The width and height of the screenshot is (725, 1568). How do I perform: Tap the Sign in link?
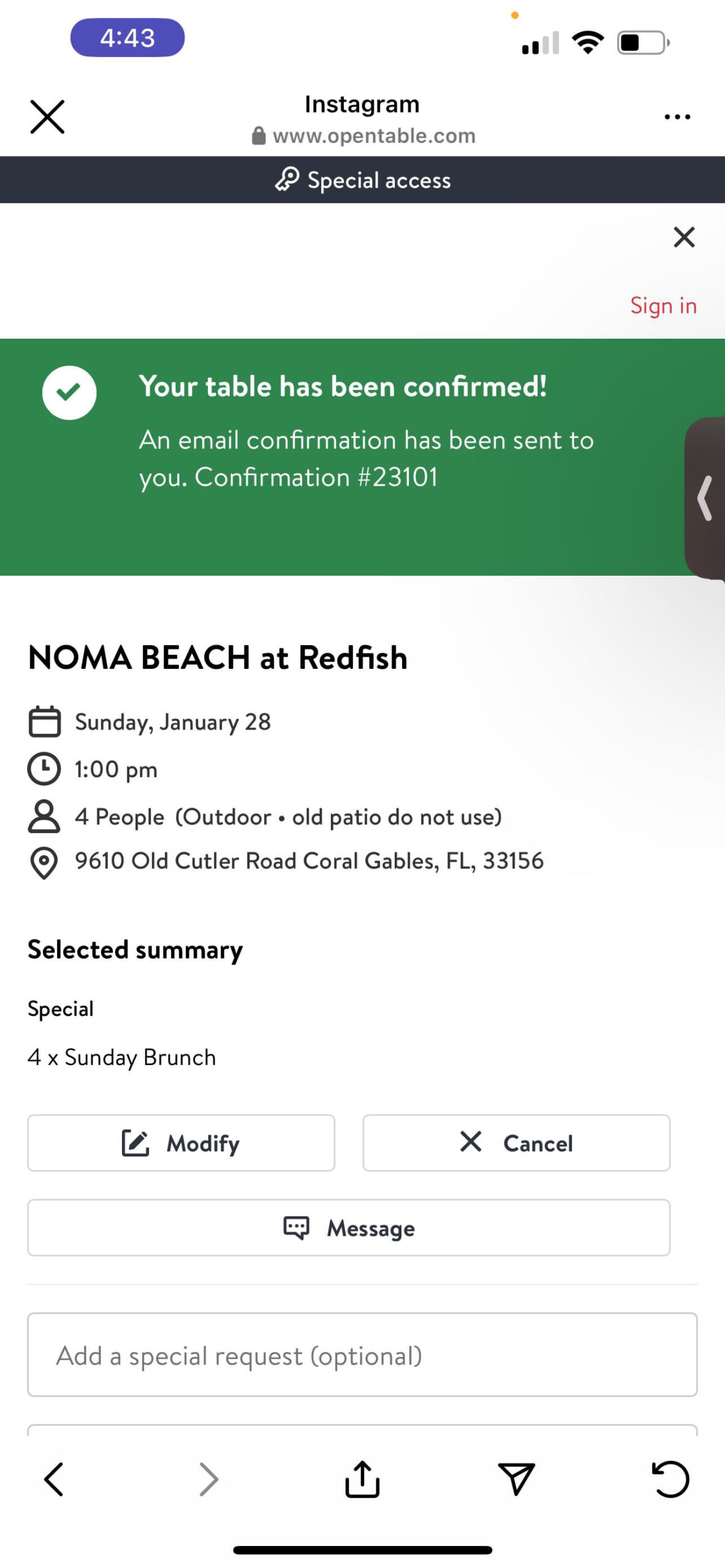(x=663, y=306)
